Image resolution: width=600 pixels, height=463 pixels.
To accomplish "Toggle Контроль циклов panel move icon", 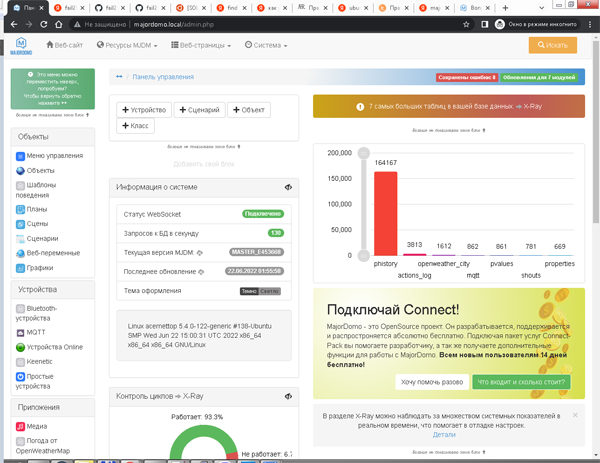I will (288, 396).
